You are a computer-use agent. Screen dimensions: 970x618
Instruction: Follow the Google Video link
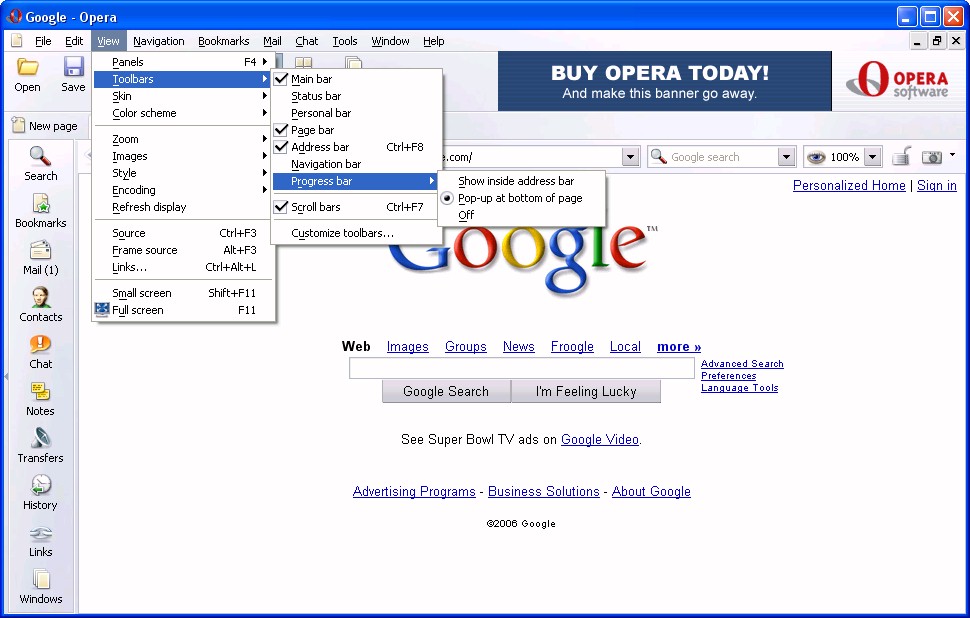599,439
